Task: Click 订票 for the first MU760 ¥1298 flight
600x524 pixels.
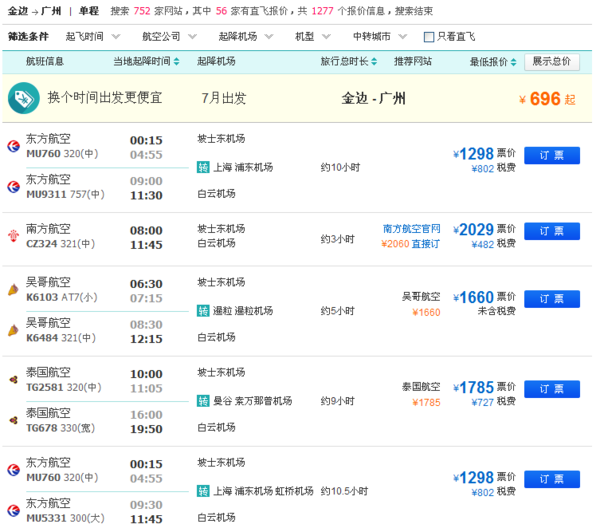Action: tap(552, 155)
